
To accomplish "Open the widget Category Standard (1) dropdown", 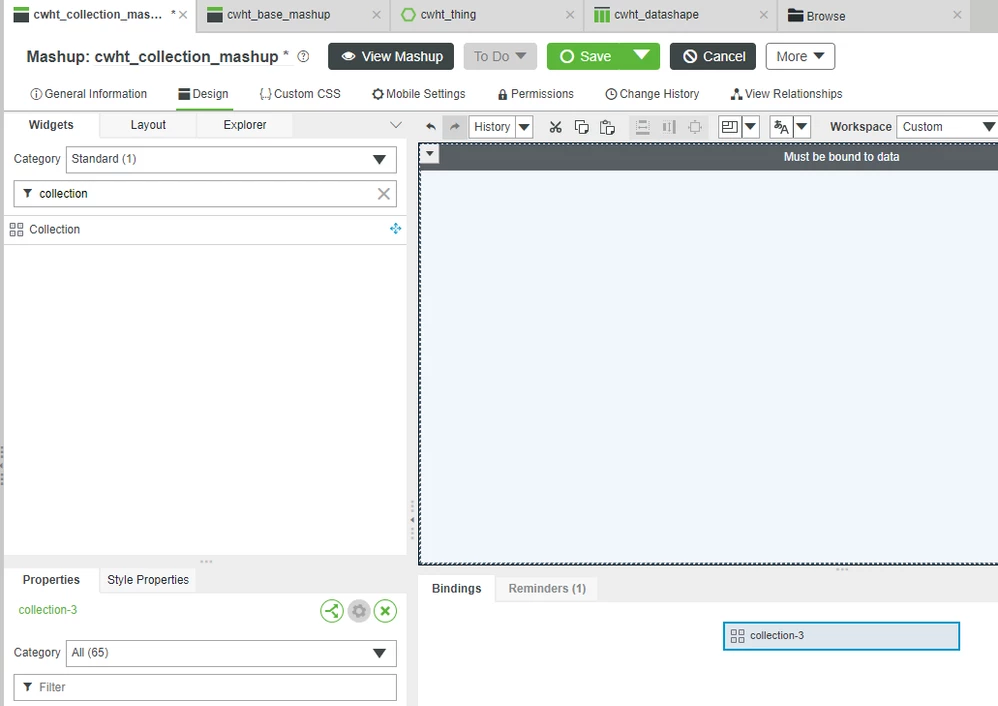I will click(231, 159).
